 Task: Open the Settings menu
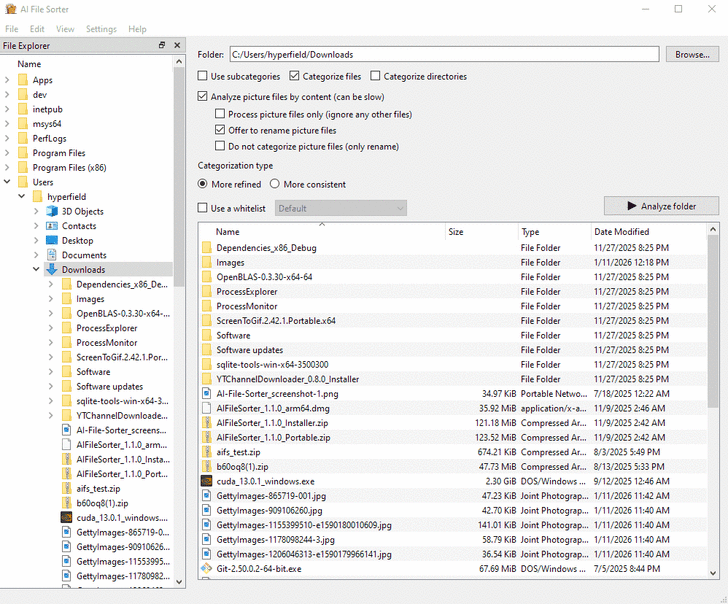(x=101, y=29)
